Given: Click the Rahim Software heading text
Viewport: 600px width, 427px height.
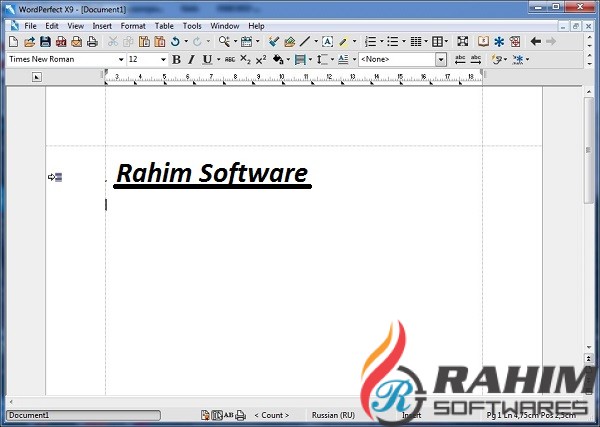Looking at the screenshot, I should [x=212, y=173].
